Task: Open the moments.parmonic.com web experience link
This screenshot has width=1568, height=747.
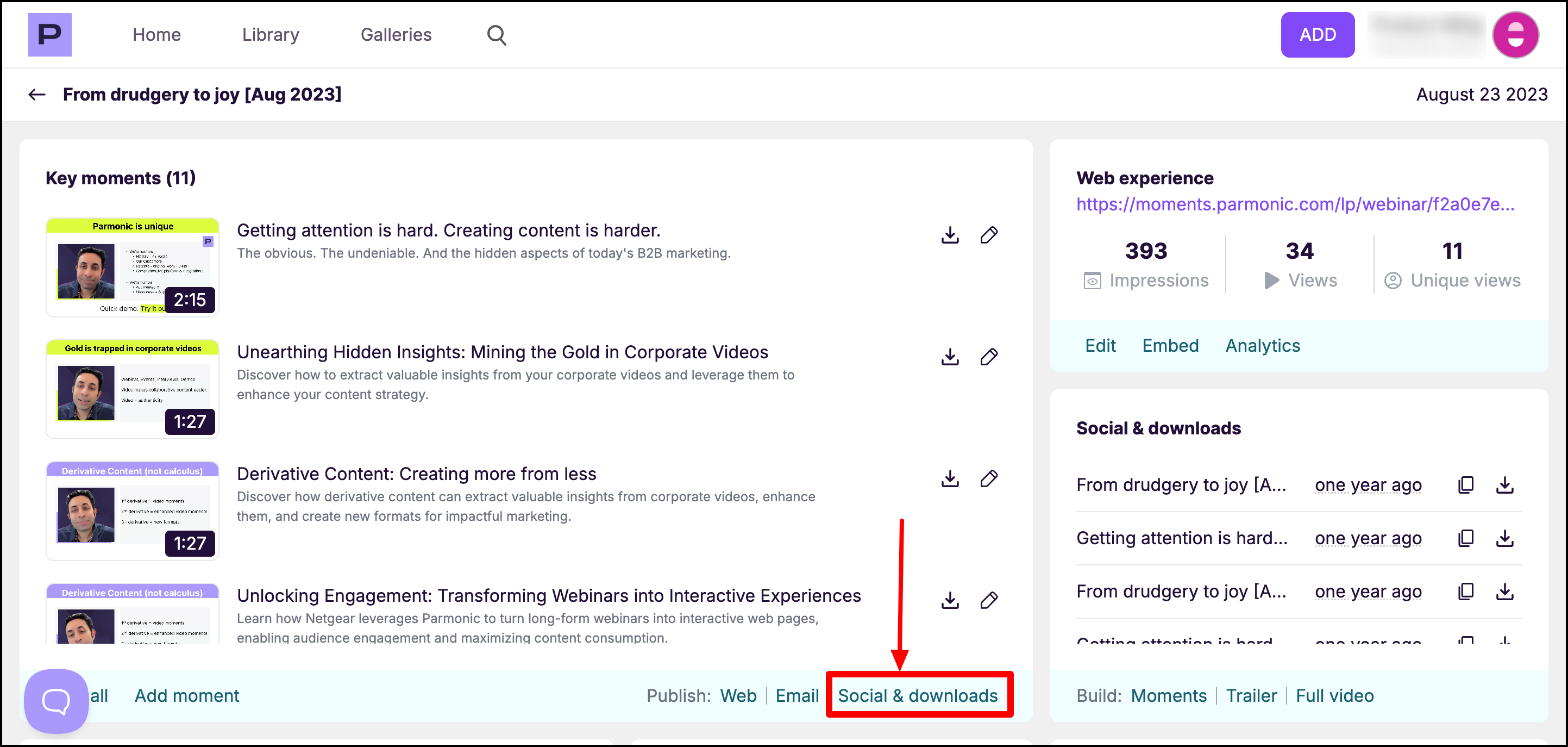Action: [1295, 204]
